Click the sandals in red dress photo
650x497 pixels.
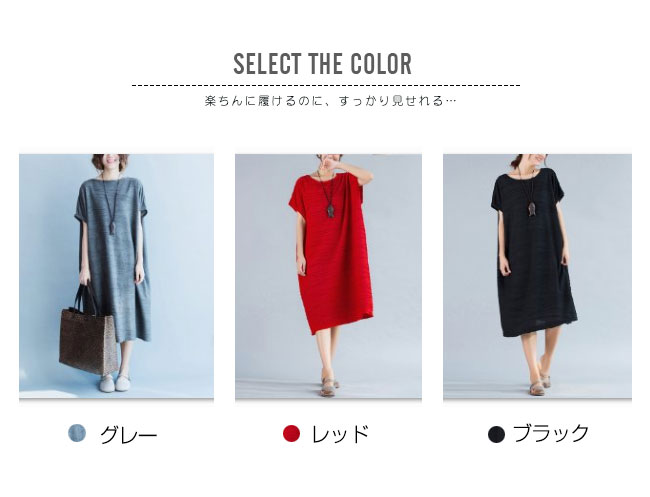pos(329,386)
